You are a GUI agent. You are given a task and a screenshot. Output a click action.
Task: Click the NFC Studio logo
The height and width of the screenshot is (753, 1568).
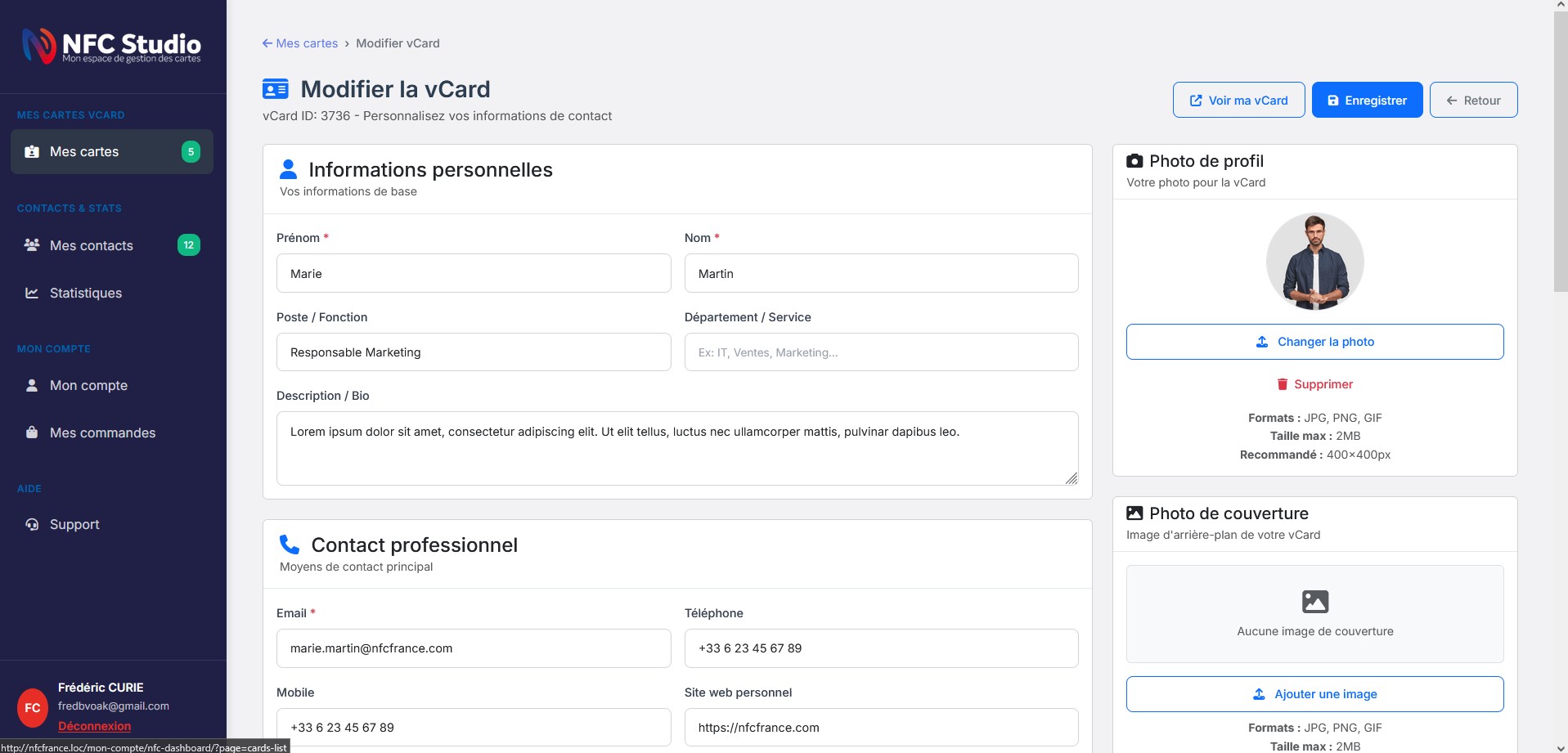coord(111,46)
